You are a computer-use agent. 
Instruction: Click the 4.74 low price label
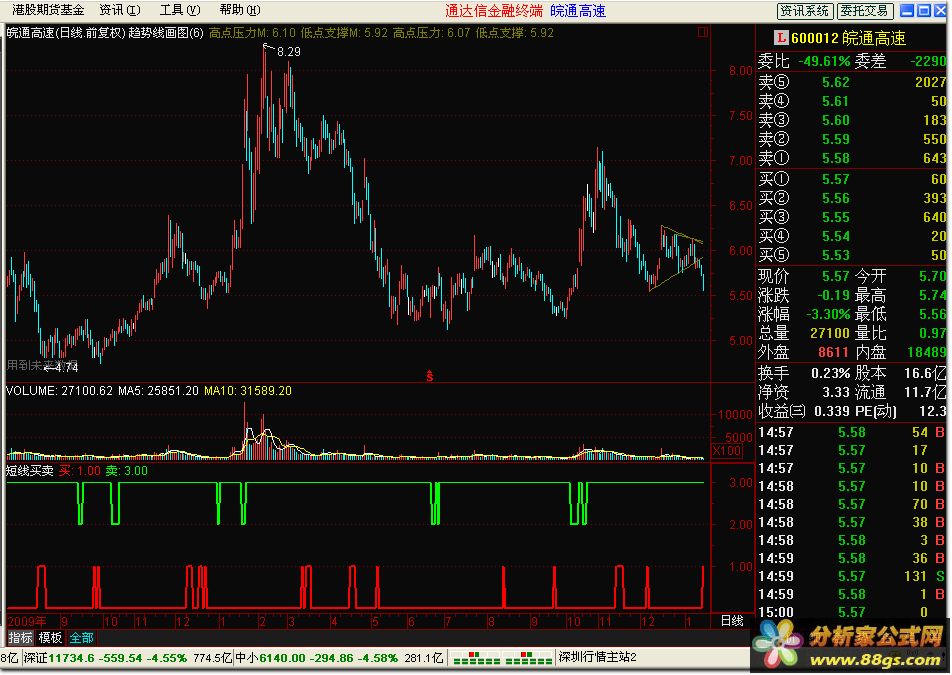[66, 367]
